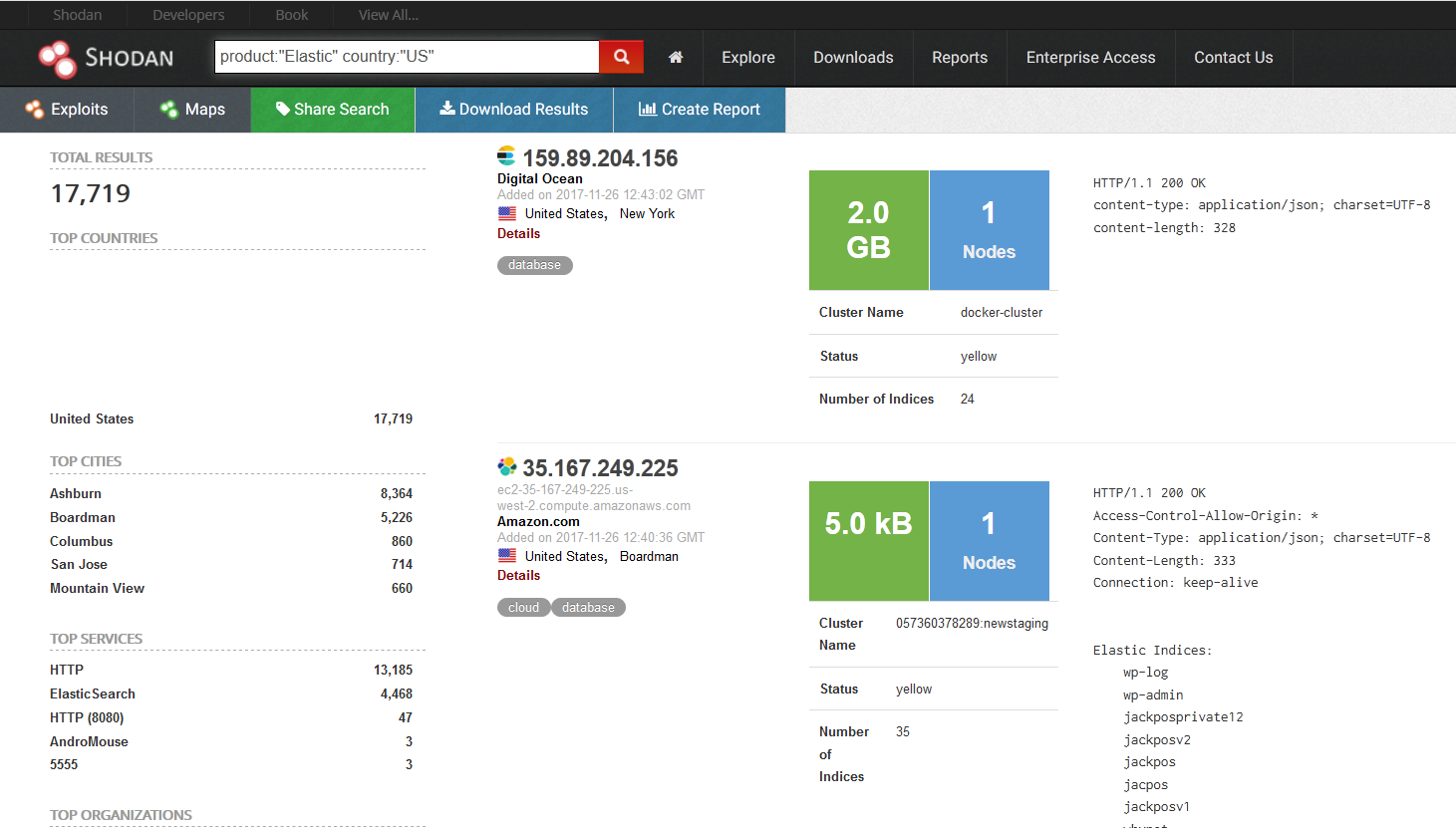Screen dimensions: 1456x828
Task: Click the 17,719 total results number
Action: 91,193
